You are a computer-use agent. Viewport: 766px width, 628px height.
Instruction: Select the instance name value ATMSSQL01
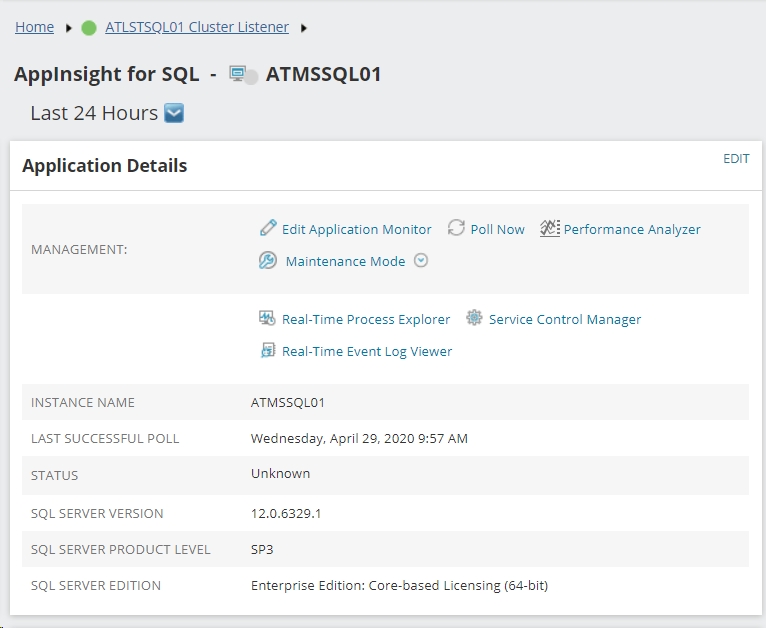tap(288, 402)
